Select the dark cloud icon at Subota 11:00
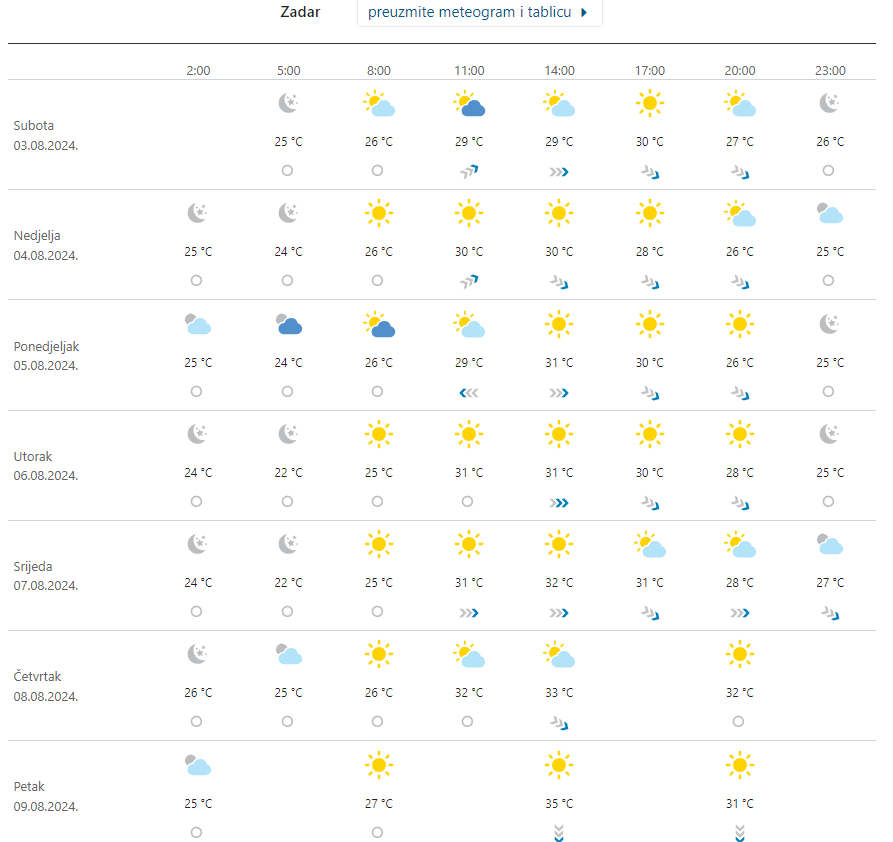This screenshot has width=893, height=842. pyautogui.click(x=469, y=104)
